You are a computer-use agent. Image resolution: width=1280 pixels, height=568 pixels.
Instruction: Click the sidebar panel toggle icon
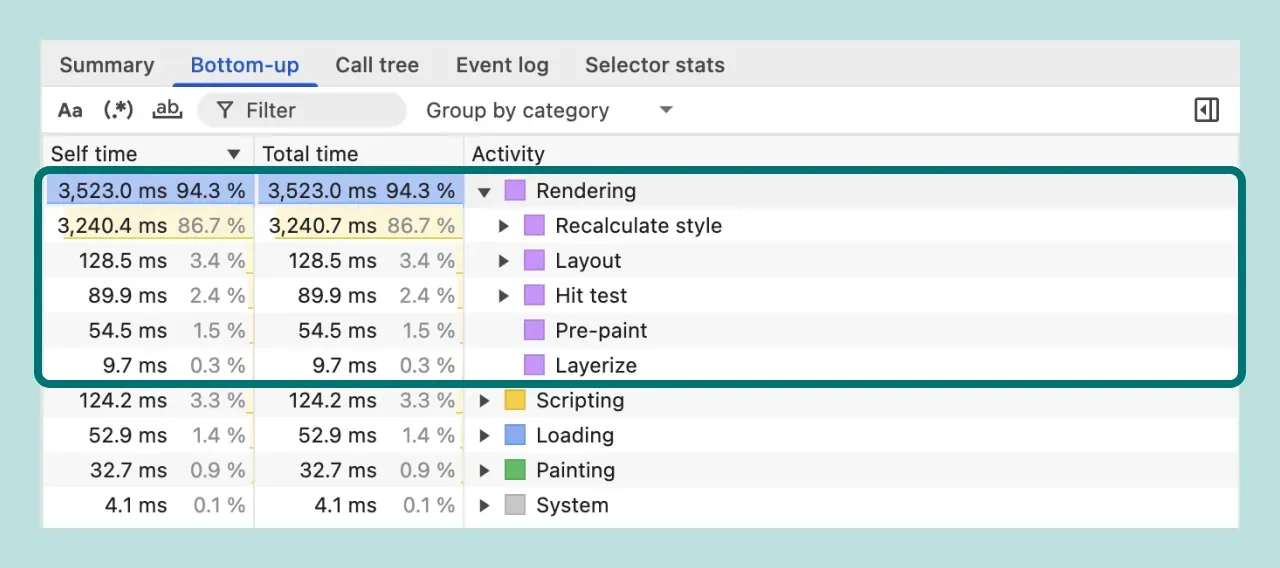[1206, 110]
